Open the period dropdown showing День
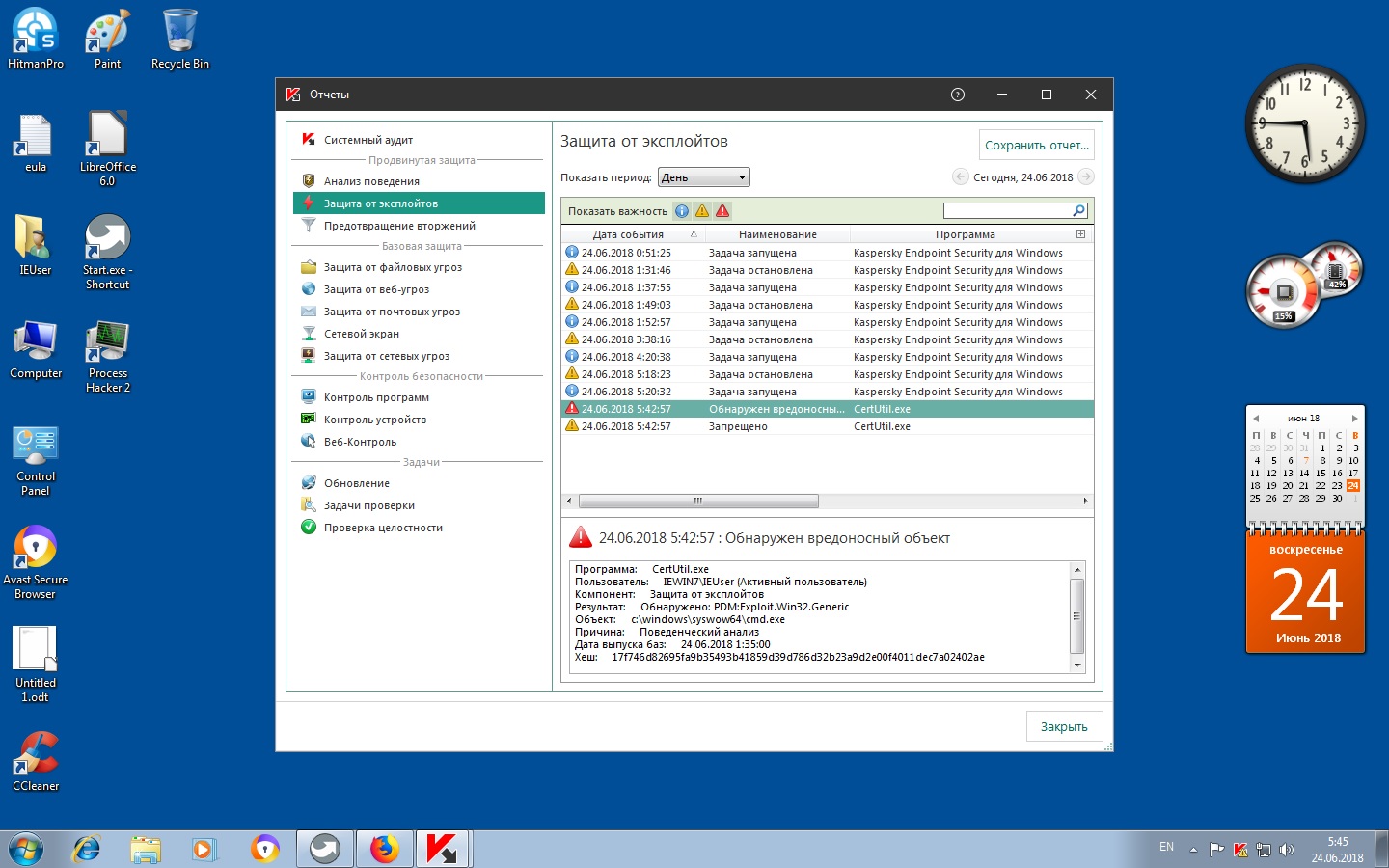Screen dimensions: 1389x868 tap(704, 177)
